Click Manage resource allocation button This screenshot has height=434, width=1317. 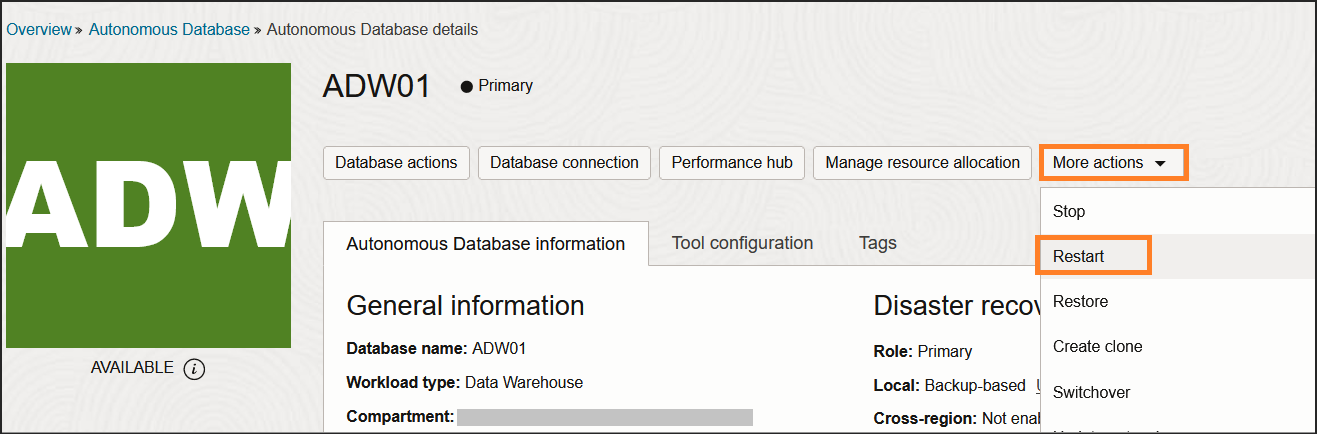(x=922, y=163)
